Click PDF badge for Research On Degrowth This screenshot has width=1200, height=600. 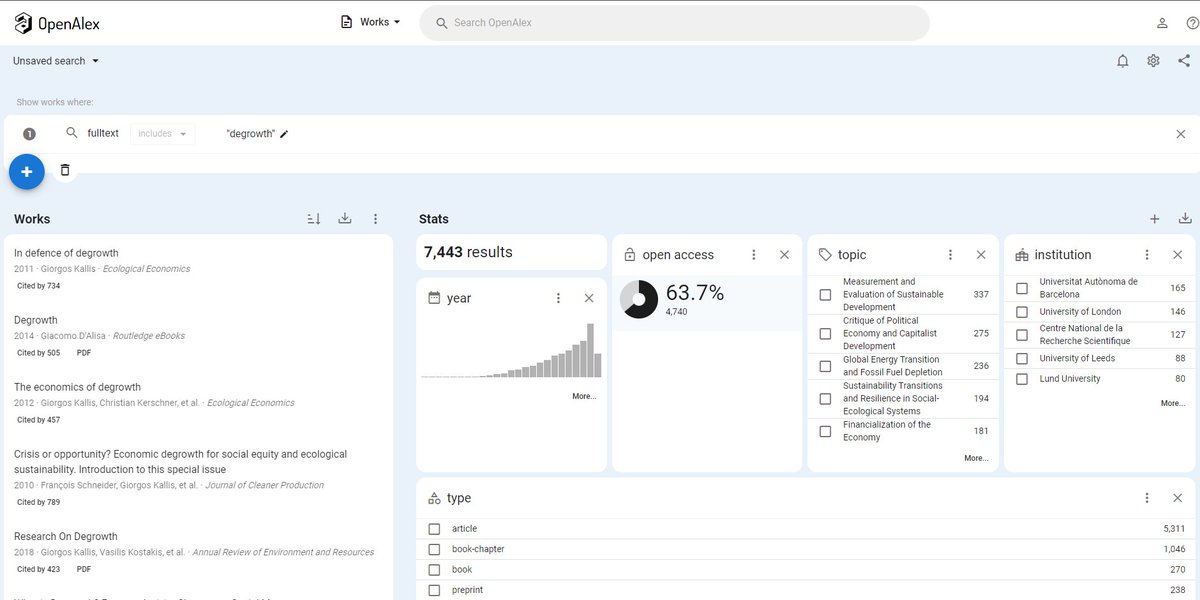[x=84, y=569]
